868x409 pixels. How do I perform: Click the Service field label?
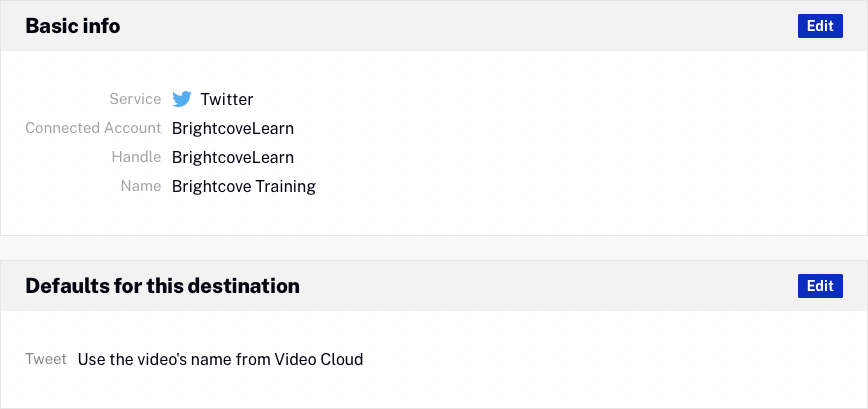[135, 99]
